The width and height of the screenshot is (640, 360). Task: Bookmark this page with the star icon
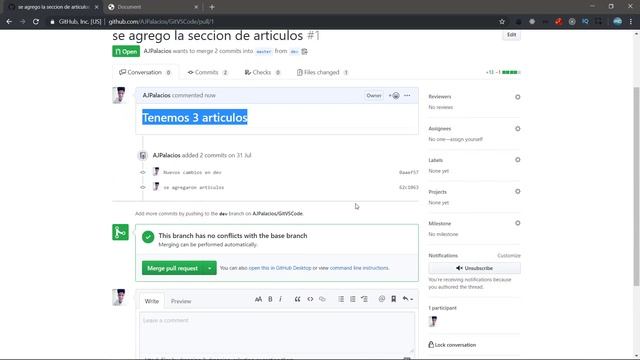(x=502, y=22)
